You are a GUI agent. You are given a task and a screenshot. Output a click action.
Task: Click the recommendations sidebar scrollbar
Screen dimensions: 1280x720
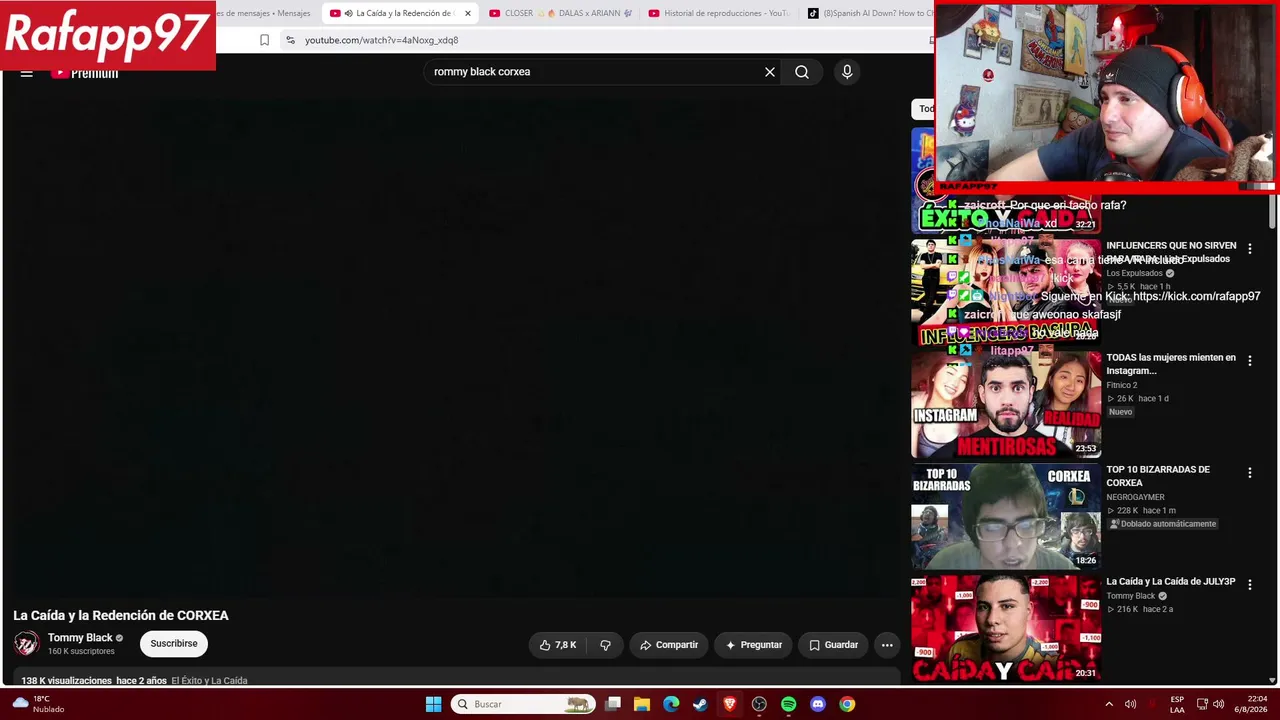tap(1272, 211)
